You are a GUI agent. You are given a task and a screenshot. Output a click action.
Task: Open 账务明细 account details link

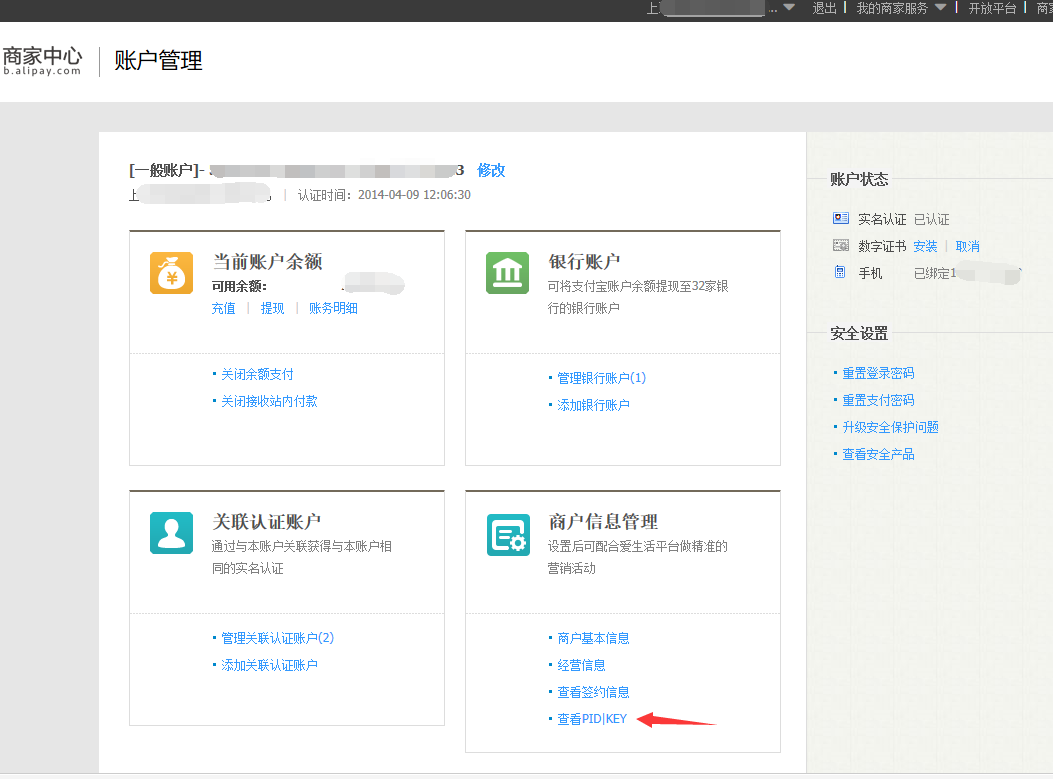point(333,308)
